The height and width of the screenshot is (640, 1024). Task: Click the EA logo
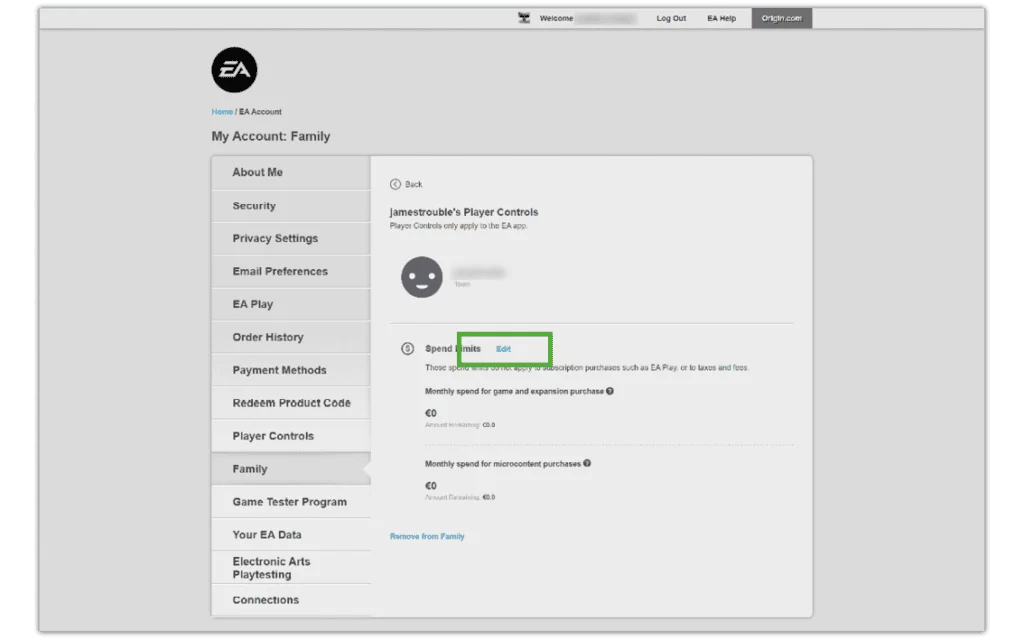click(234, 70)
